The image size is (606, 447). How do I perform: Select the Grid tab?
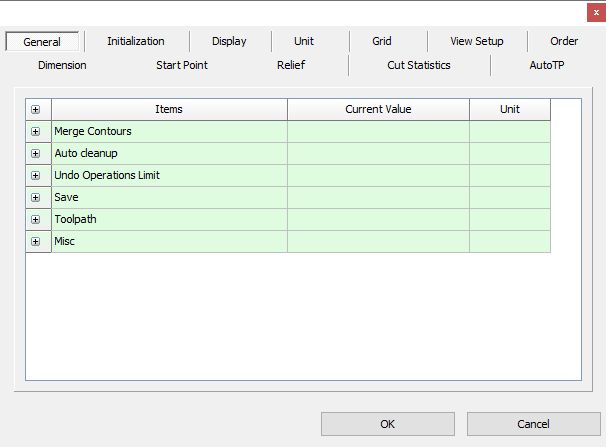[382, 41]
